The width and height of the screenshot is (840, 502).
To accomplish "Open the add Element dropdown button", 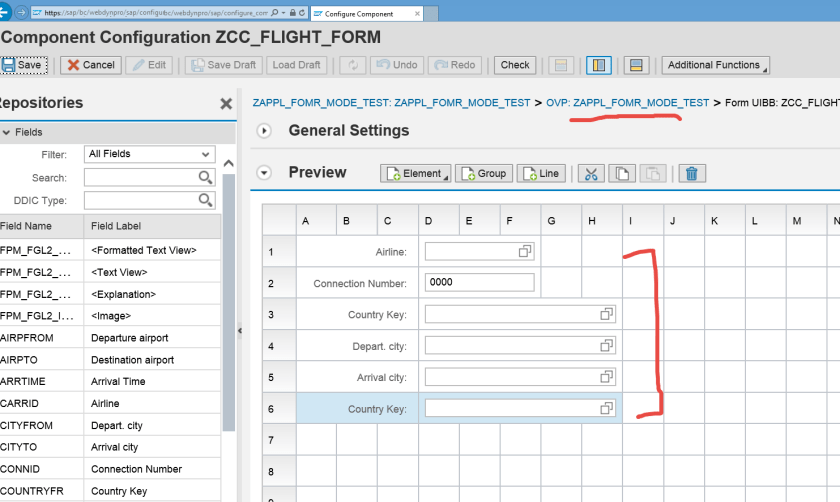I will 416,174.
